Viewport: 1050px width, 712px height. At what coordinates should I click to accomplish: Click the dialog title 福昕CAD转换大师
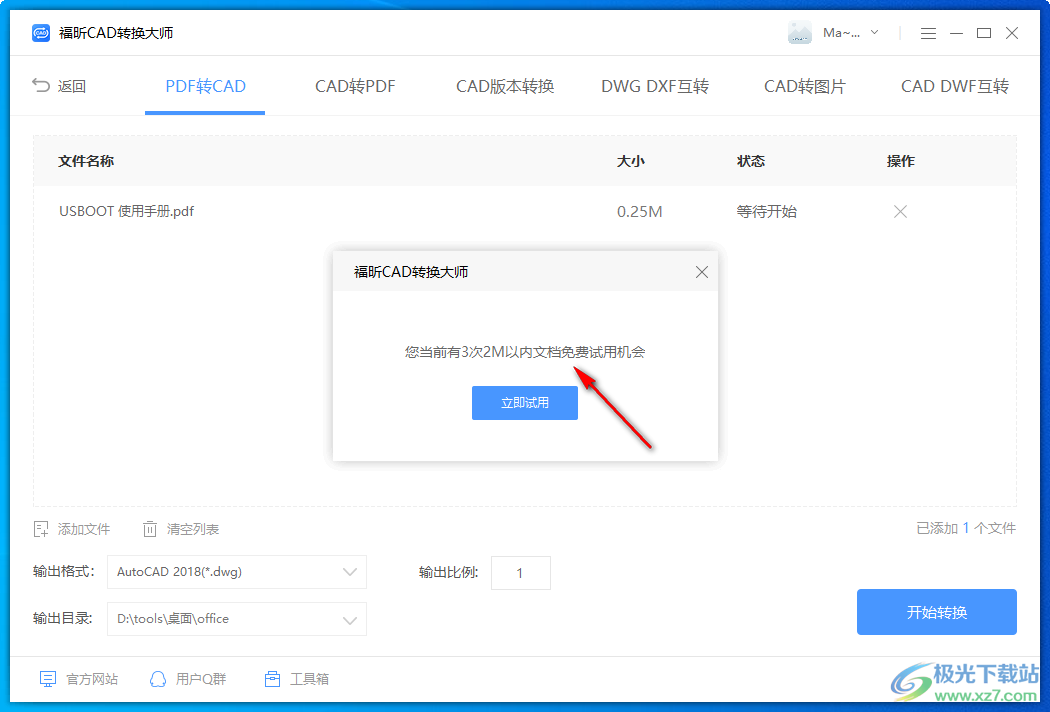[410, 272]
